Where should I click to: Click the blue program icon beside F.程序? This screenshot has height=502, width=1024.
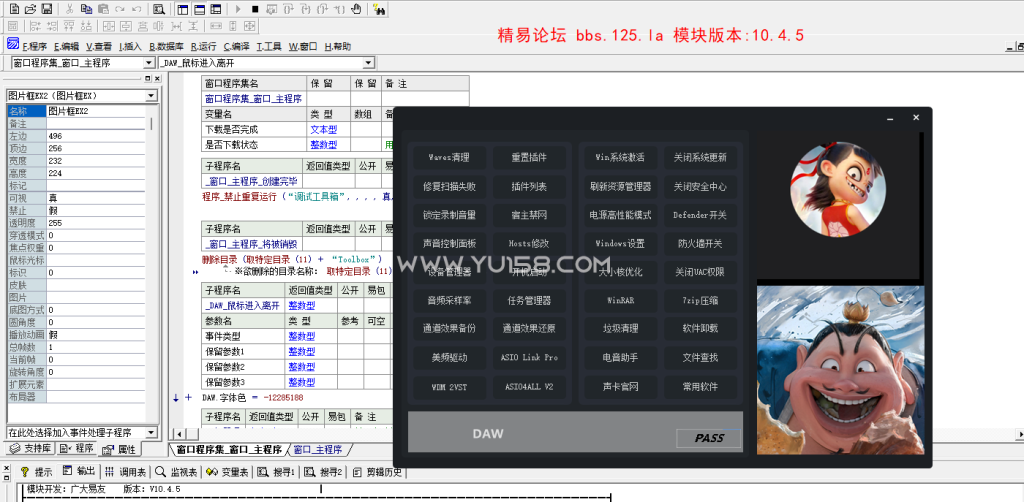tap(12, 44)
